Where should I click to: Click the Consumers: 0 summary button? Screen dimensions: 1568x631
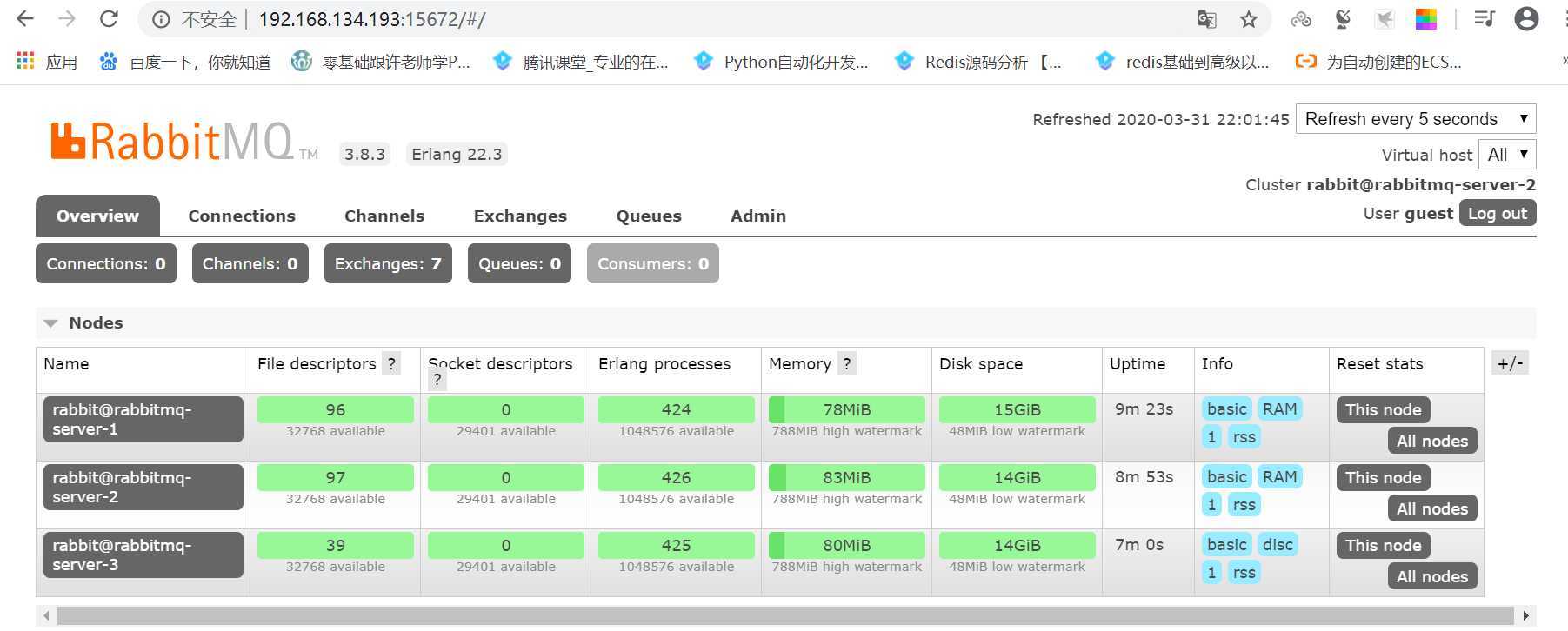pos(653,263)
